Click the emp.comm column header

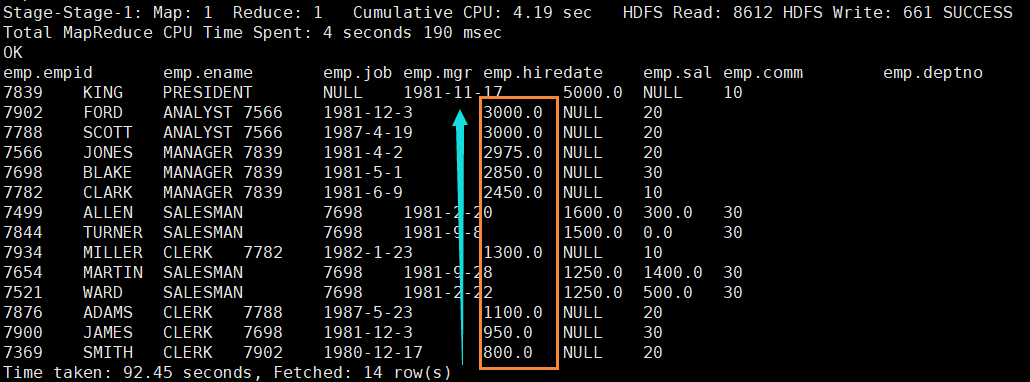pyautogui.click(x=763, y=73)
